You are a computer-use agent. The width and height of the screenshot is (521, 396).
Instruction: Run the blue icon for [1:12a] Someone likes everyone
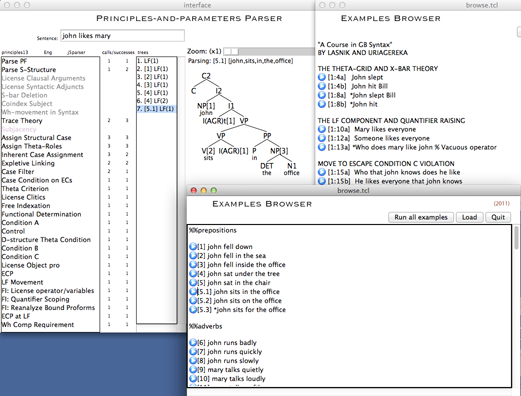322,138
